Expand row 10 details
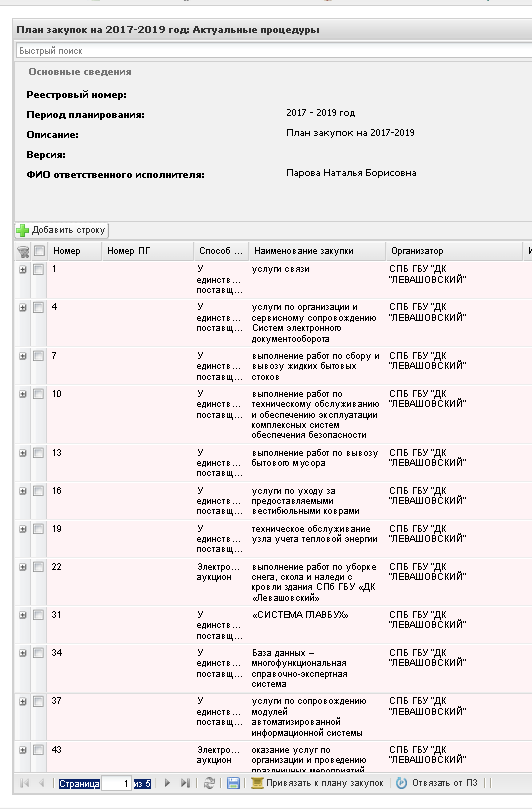This screenshot has width=532, height=809. (x=23, y=394)
